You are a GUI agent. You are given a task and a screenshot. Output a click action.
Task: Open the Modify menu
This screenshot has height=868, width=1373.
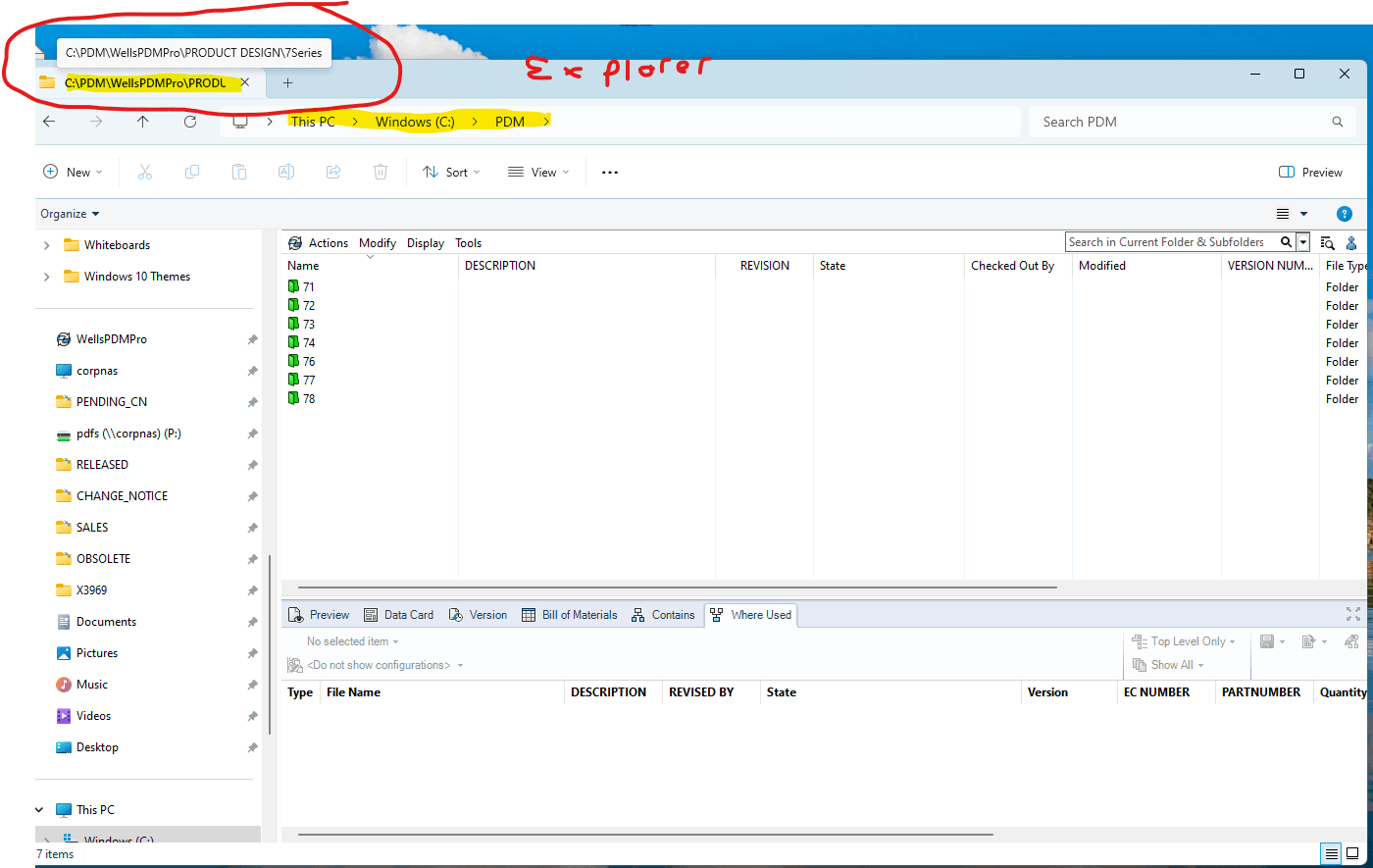coord(378,242)
